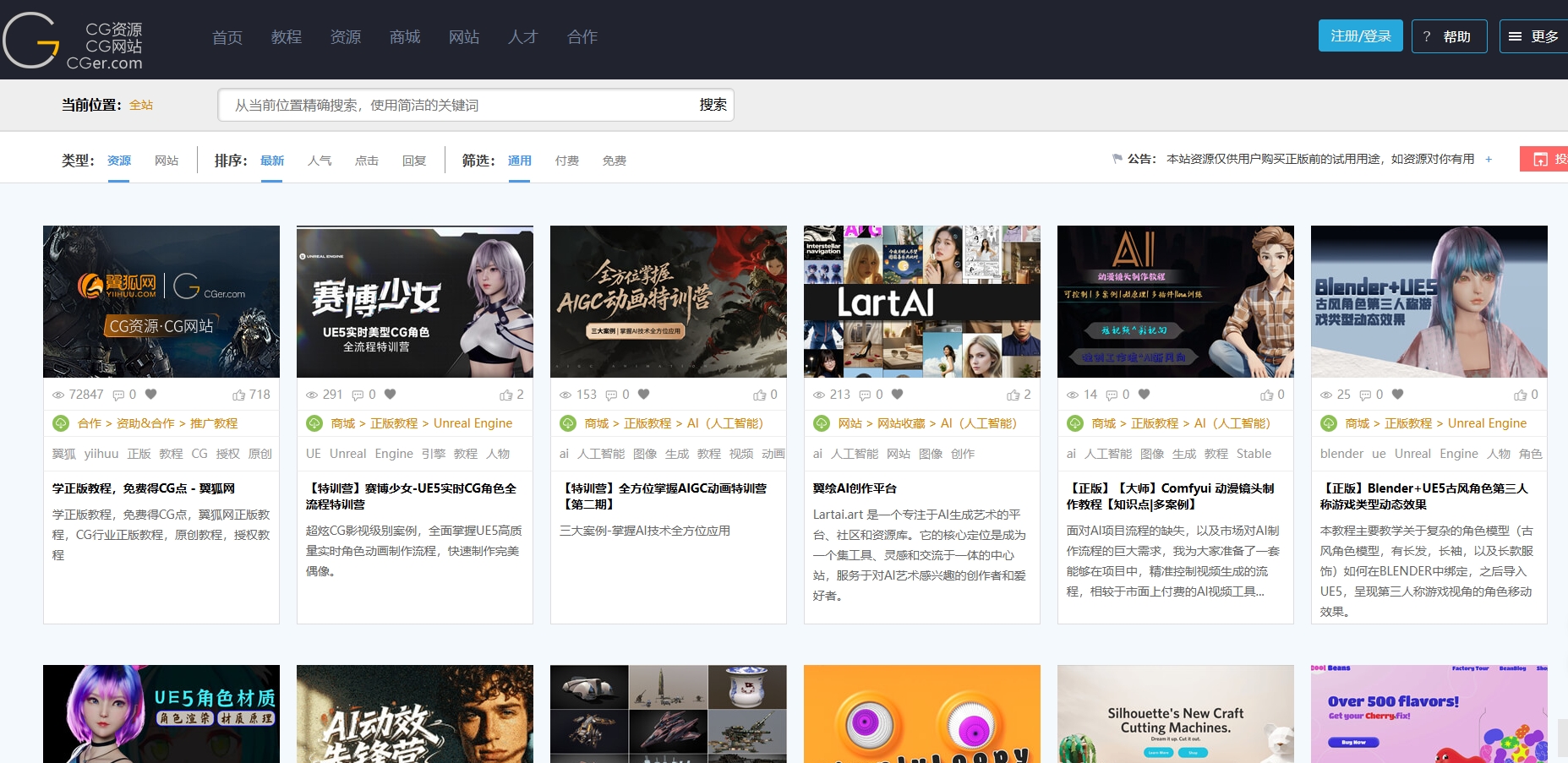
Task: Open the 更多 menu top right
Action: [x=1532, y=36]
